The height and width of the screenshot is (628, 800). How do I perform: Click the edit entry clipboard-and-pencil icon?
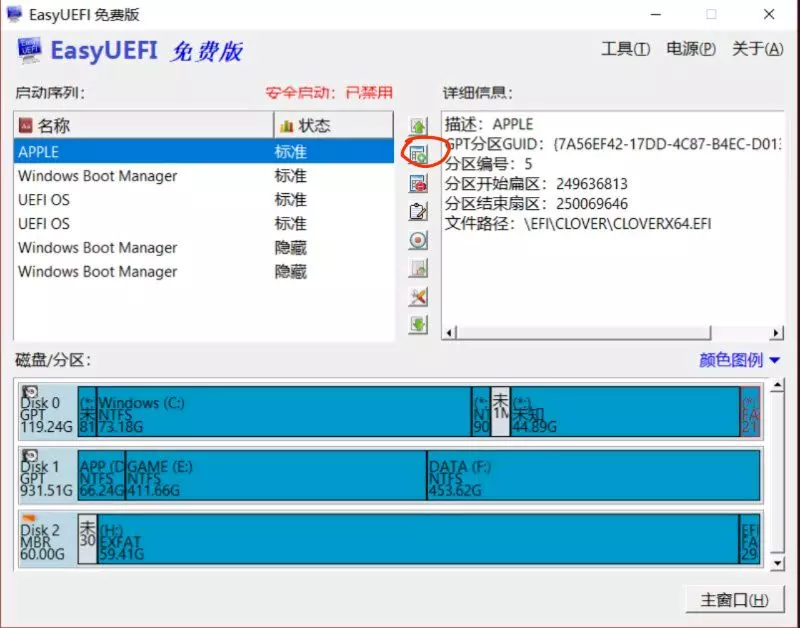(418, 211)
